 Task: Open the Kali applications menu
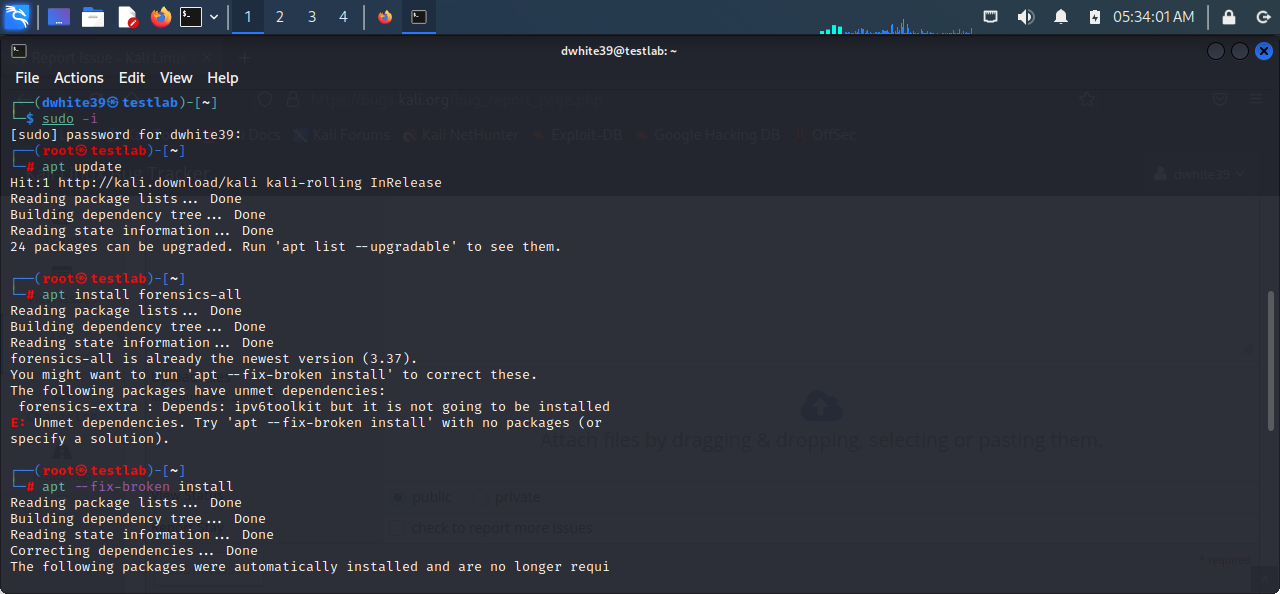(17, 17)
